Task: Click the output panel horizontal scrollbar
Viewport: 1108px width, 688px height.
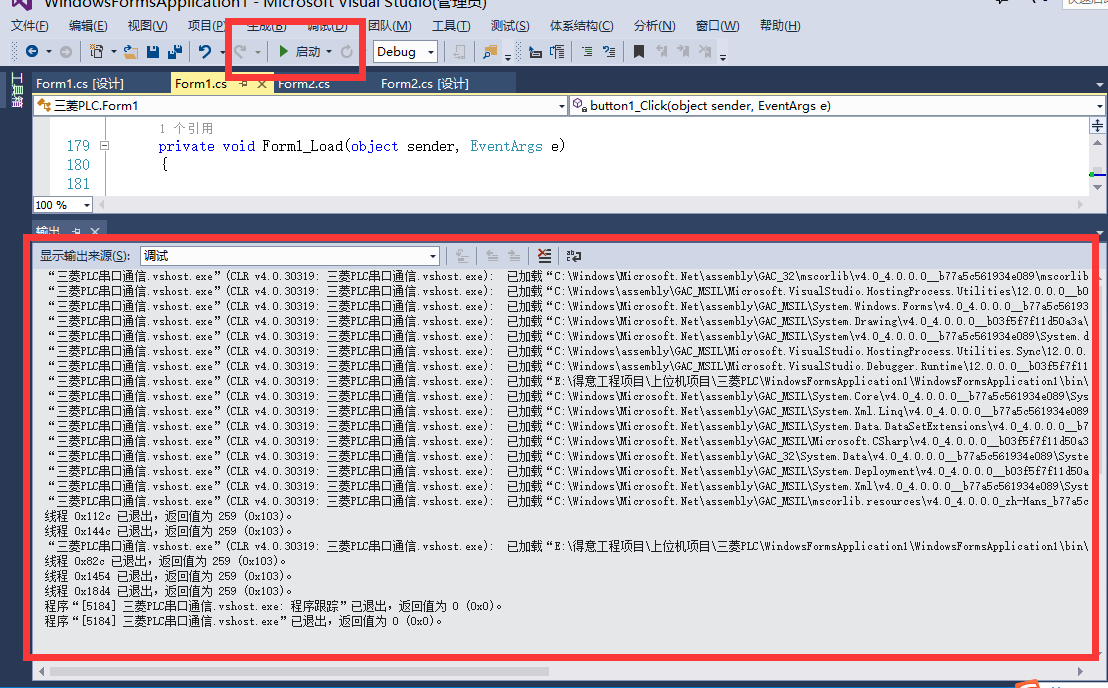Action: click(x=299, y=671)
